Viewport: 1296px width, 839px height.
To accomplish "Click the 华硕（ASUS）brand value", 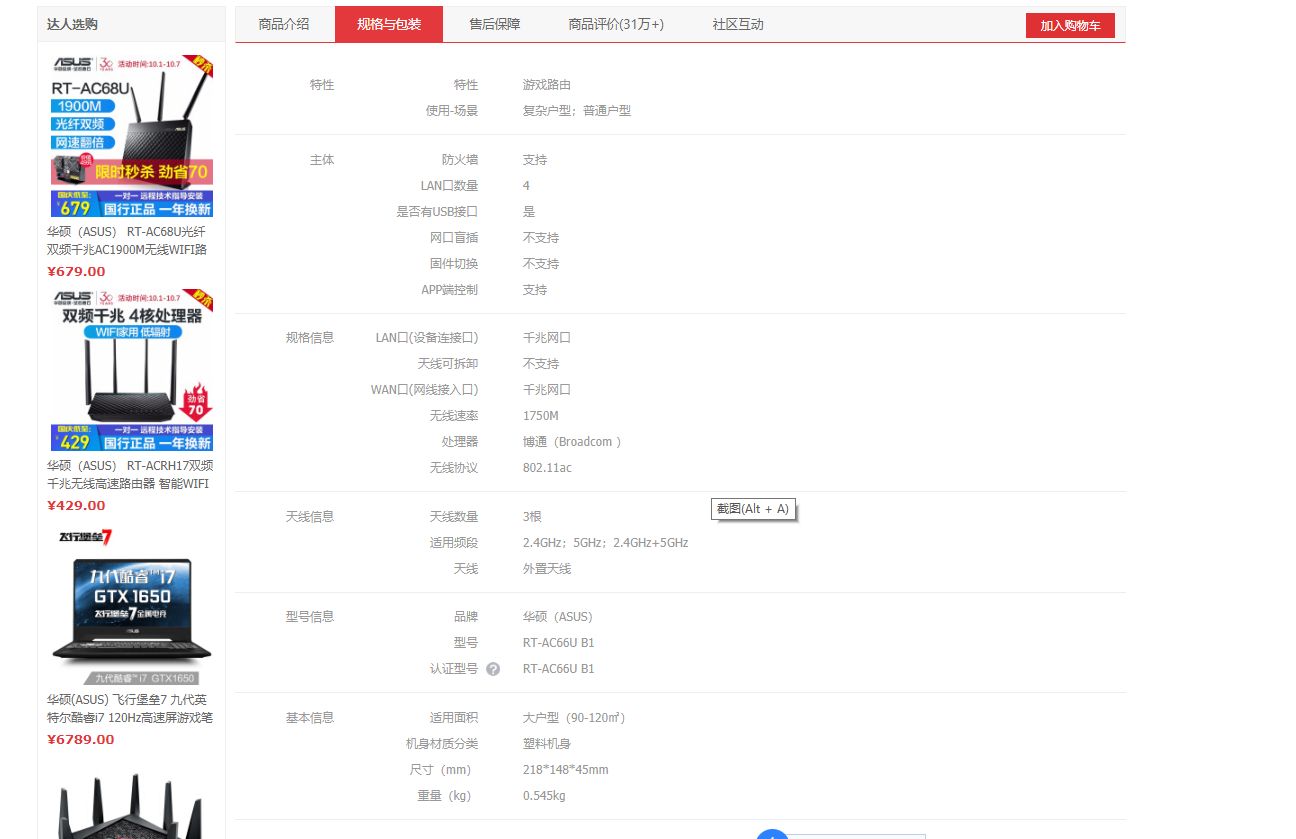I will [558, 617].
